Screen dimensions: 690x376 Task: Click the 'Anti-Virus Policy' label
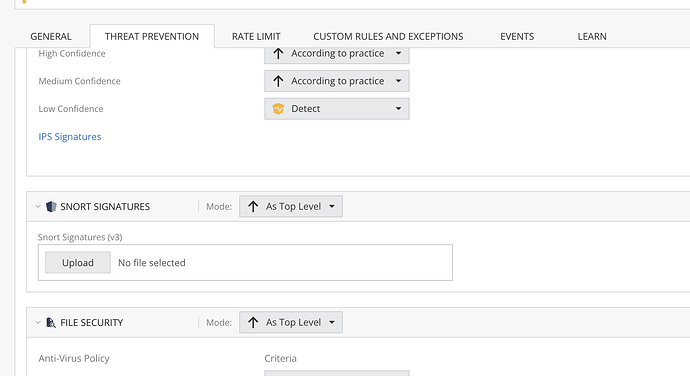coord(74,358)
